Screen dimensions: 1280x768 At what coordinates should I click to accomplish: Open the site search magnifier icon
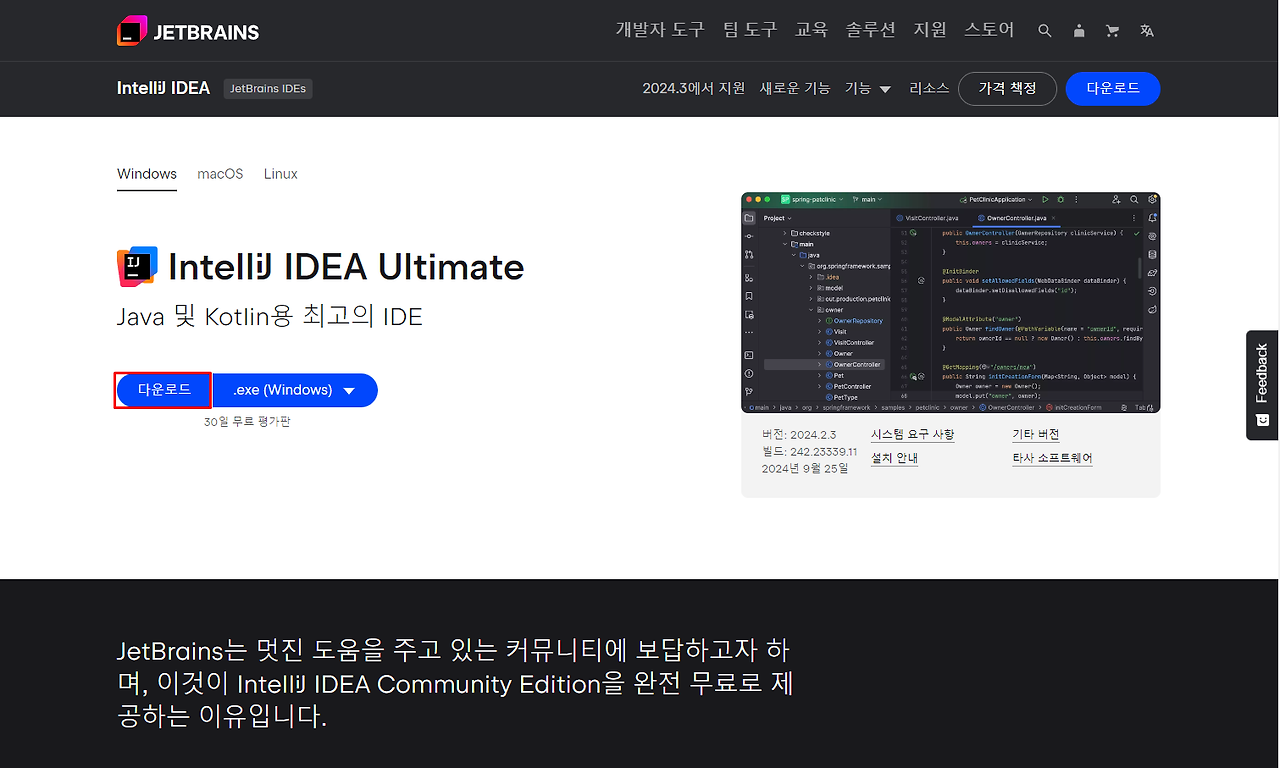coord(1045,31)
